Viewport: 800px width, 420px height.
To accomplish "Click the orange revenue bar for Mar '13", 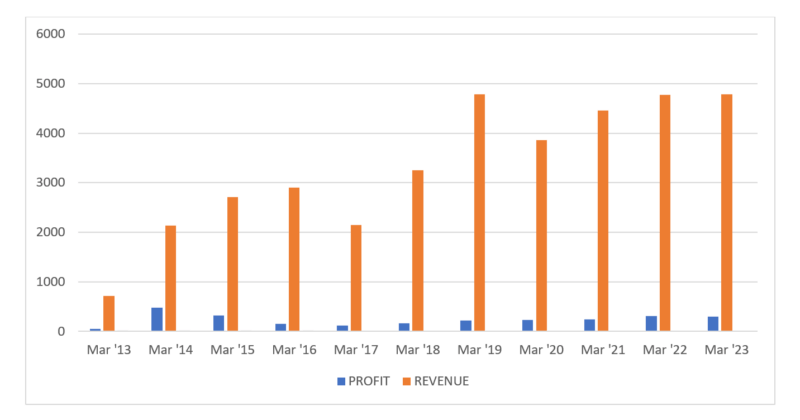I will 109,313.
